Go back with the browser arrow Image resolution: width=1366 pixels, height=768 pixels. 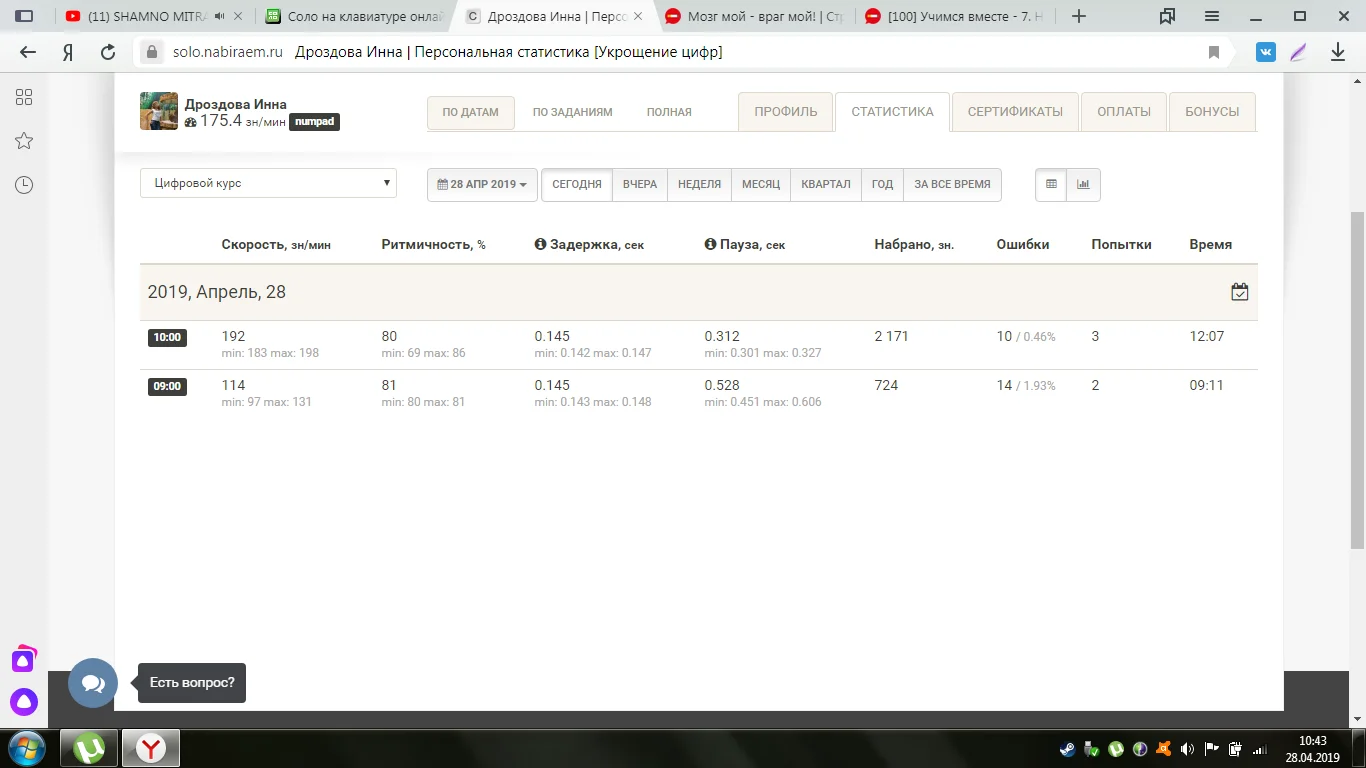click(28, 53)
